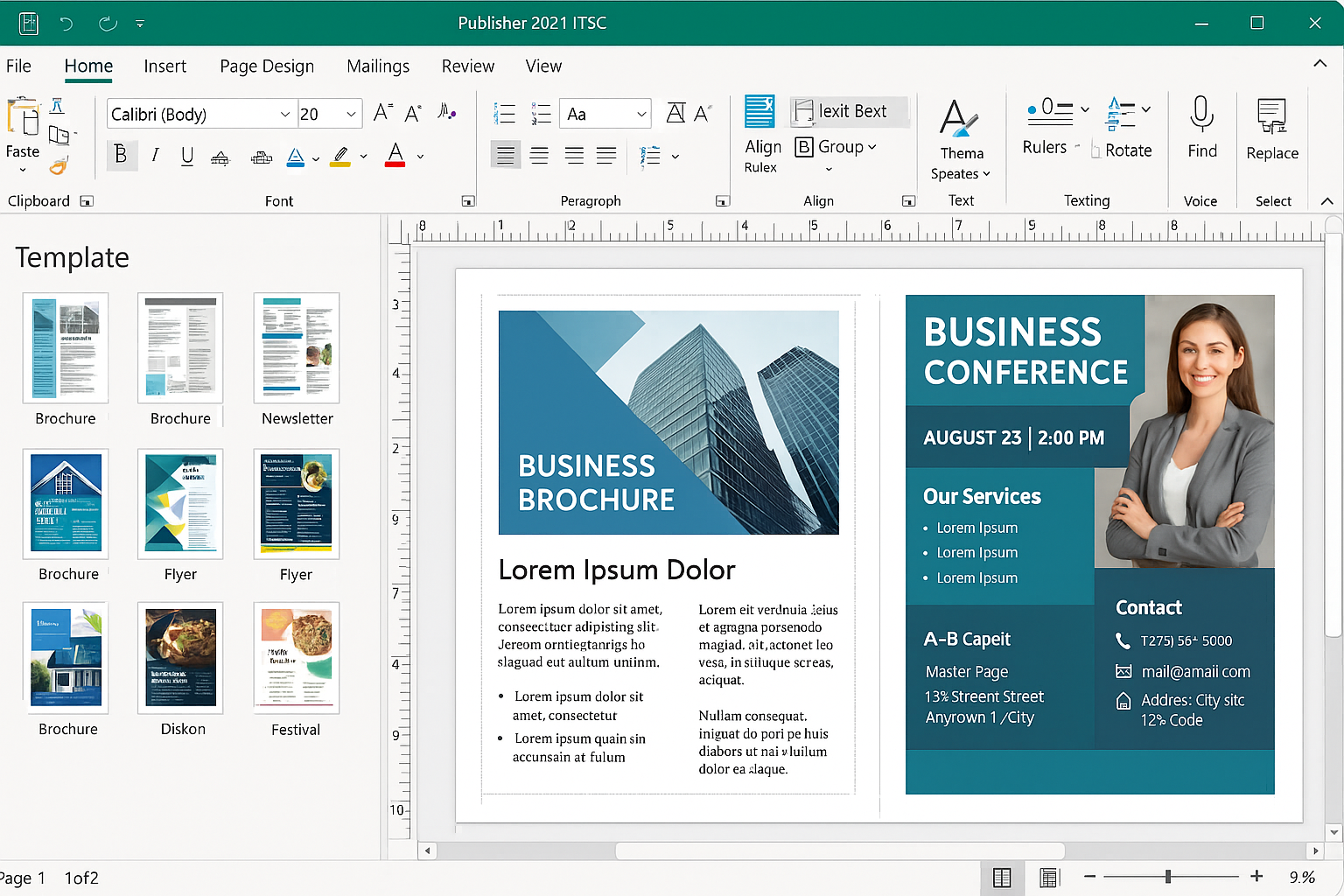
Task: Toggle Bold formatting button
Action: click(121, 156)
